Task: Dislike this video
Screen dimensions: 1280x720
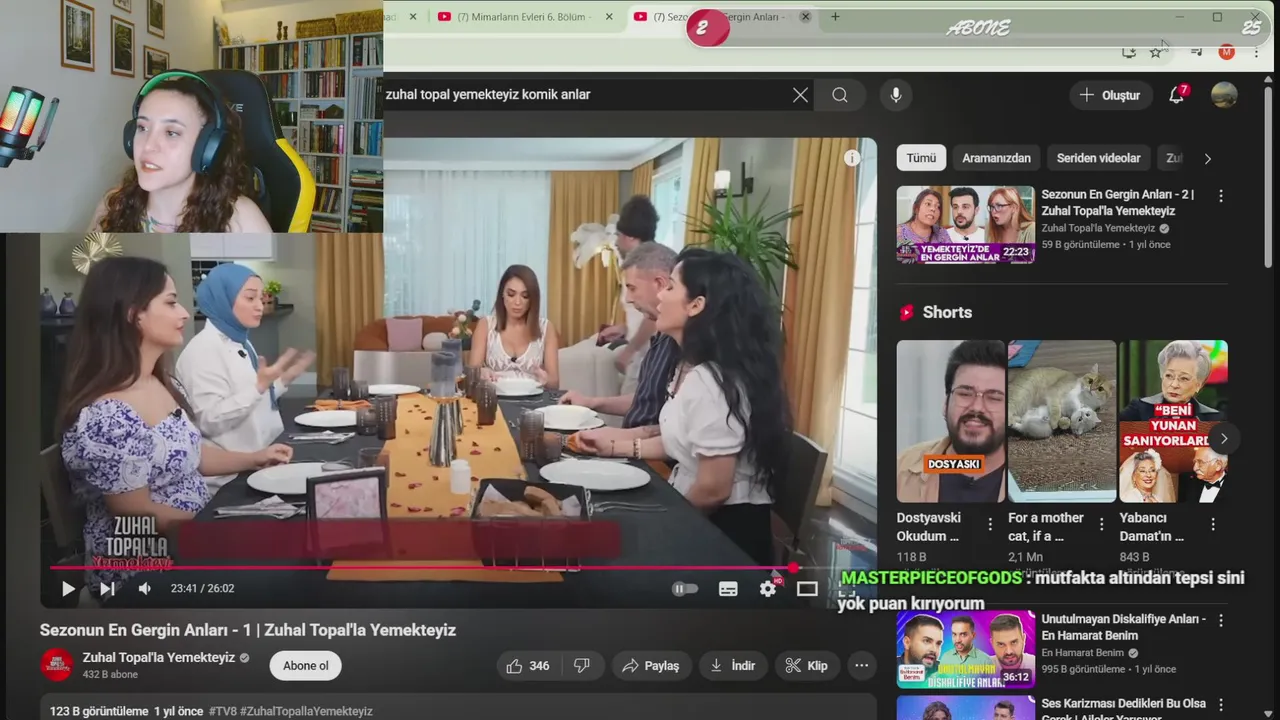Action: (x=581, y=666)
